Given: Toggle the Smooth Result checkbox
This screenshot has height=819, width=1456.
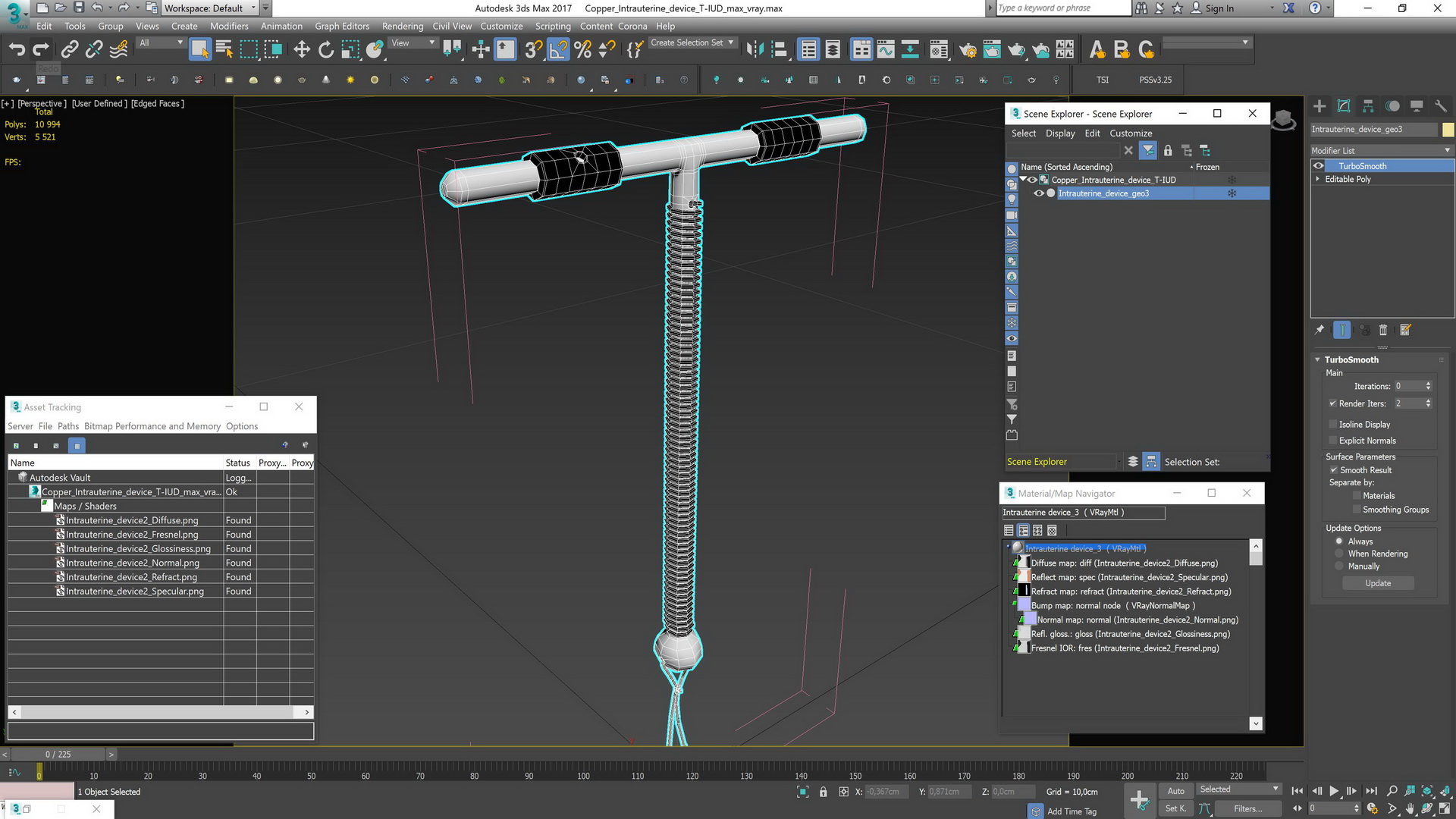Looking at the screenshot, I should point(1334,470).
